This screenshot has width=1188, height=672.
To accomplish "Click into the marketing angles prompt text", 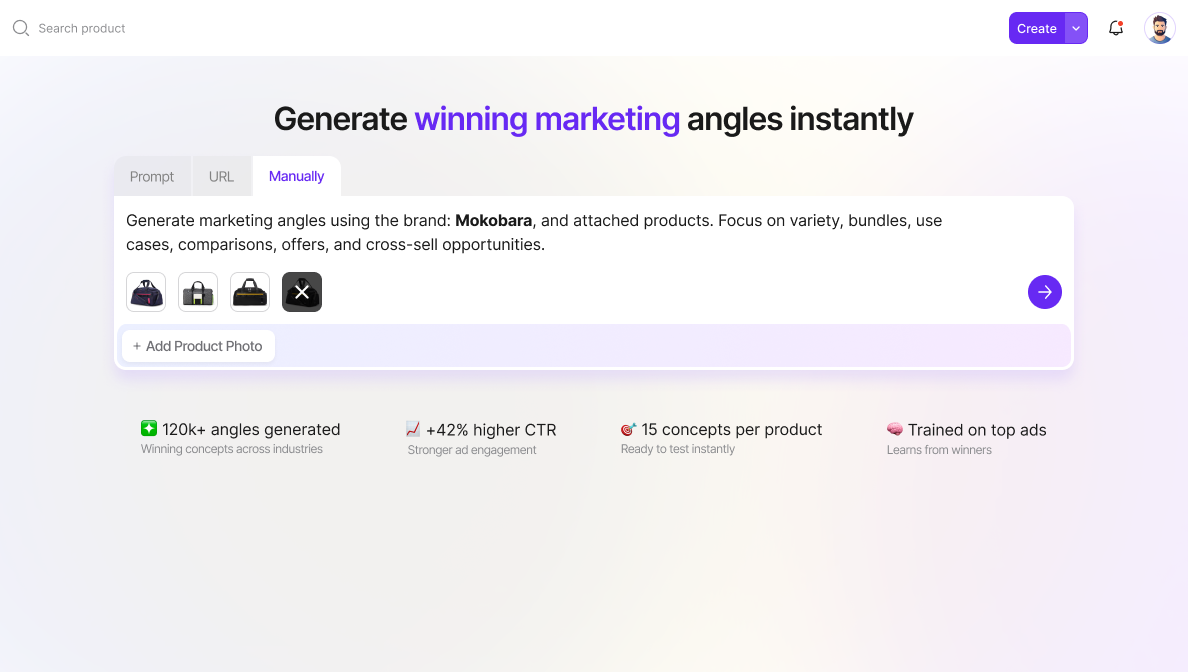I will pos(534,232).
